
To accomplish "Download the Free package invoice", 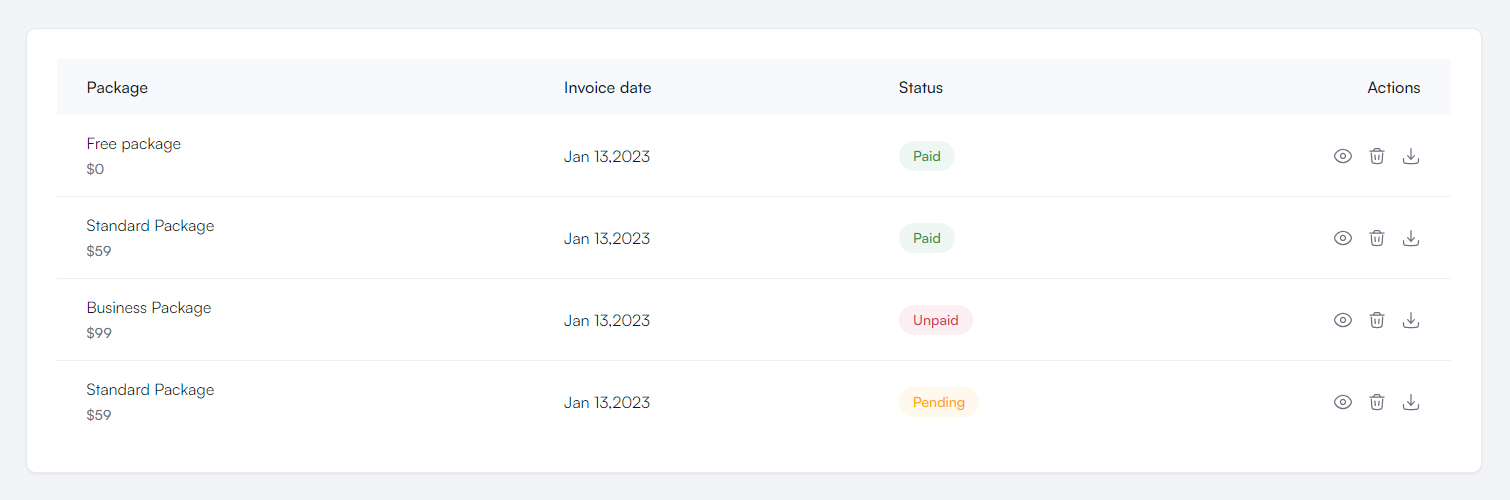I will [1411, 156].
